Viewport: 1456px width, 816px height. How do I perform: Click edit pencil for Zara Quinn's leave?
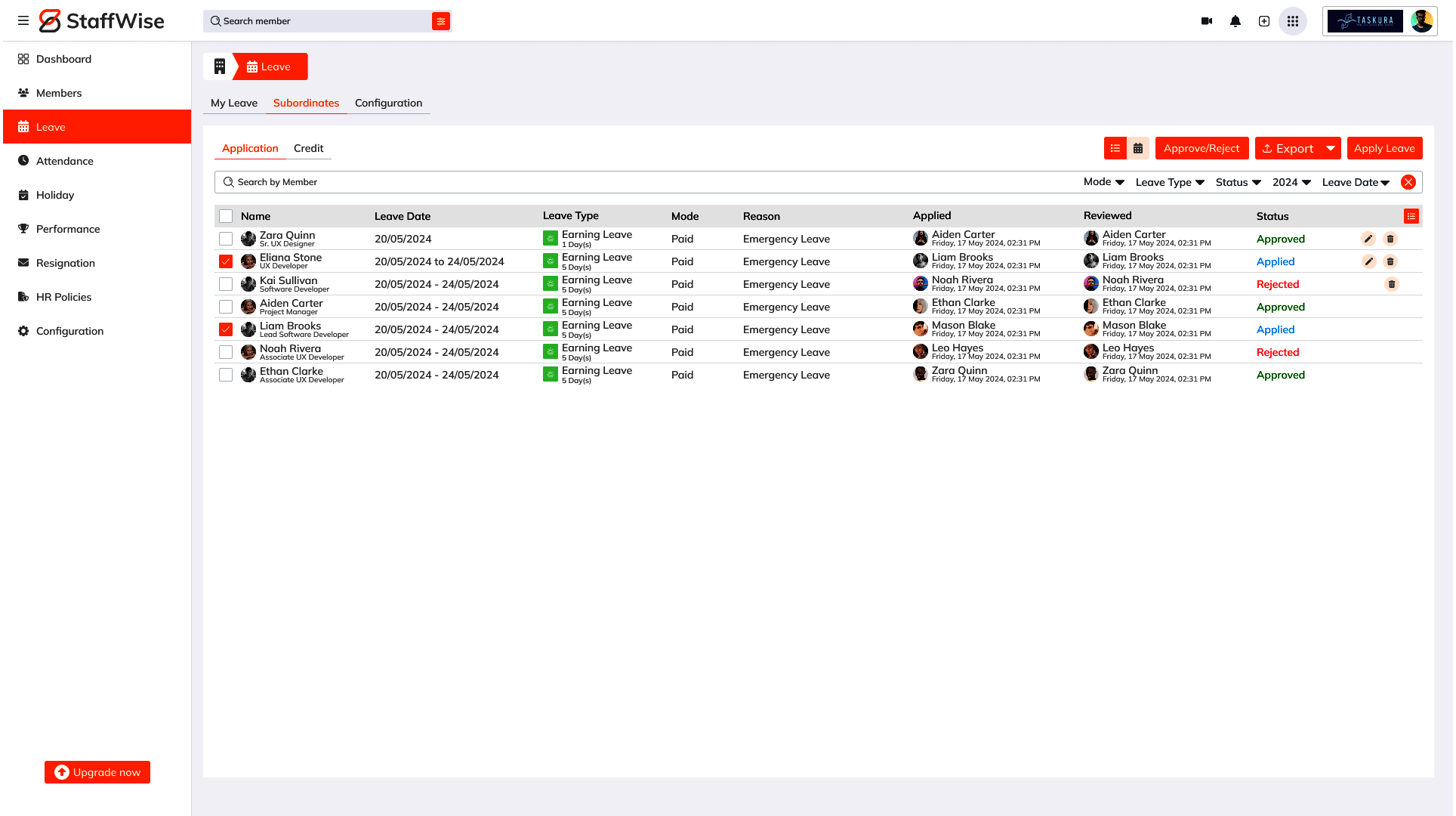click(1368, 239)
